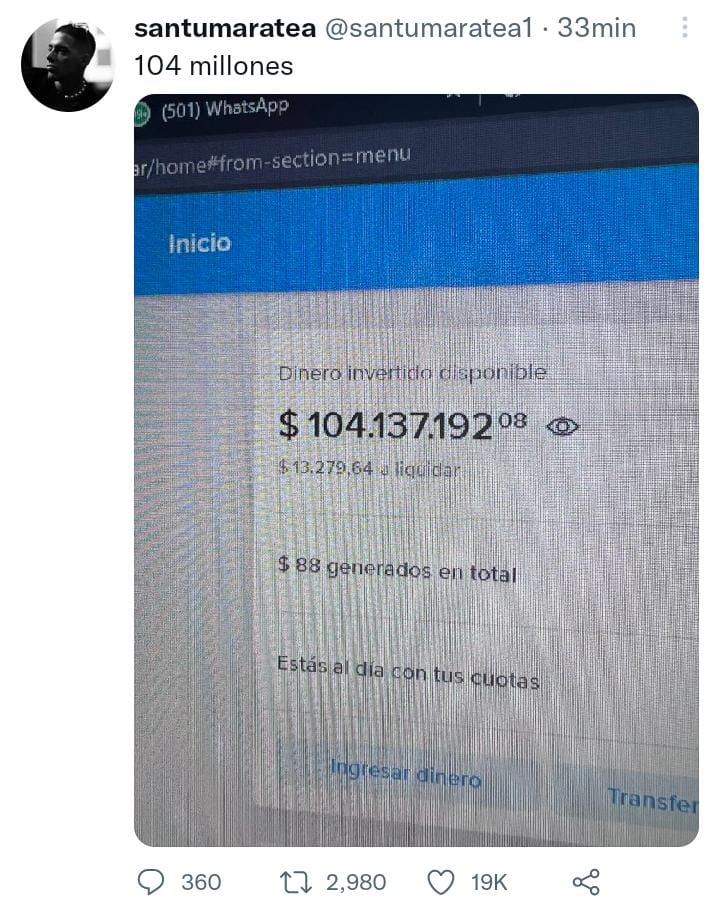Open the 33min timestamp link
709x915 pixels.
tap(596, 28)
